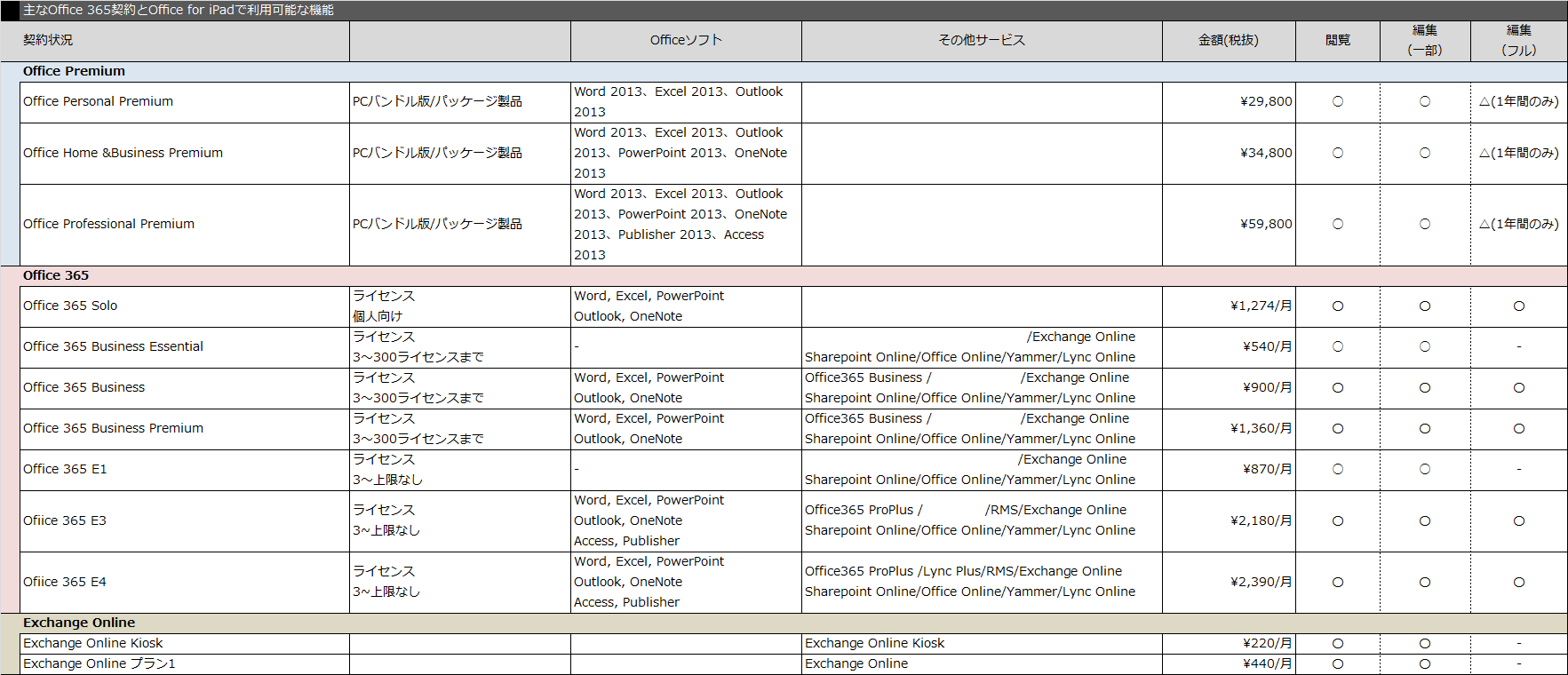This screenshot has height=675, width=1568.
Task: Click the ¥220/月 price cell
Action: (1229, 644)
